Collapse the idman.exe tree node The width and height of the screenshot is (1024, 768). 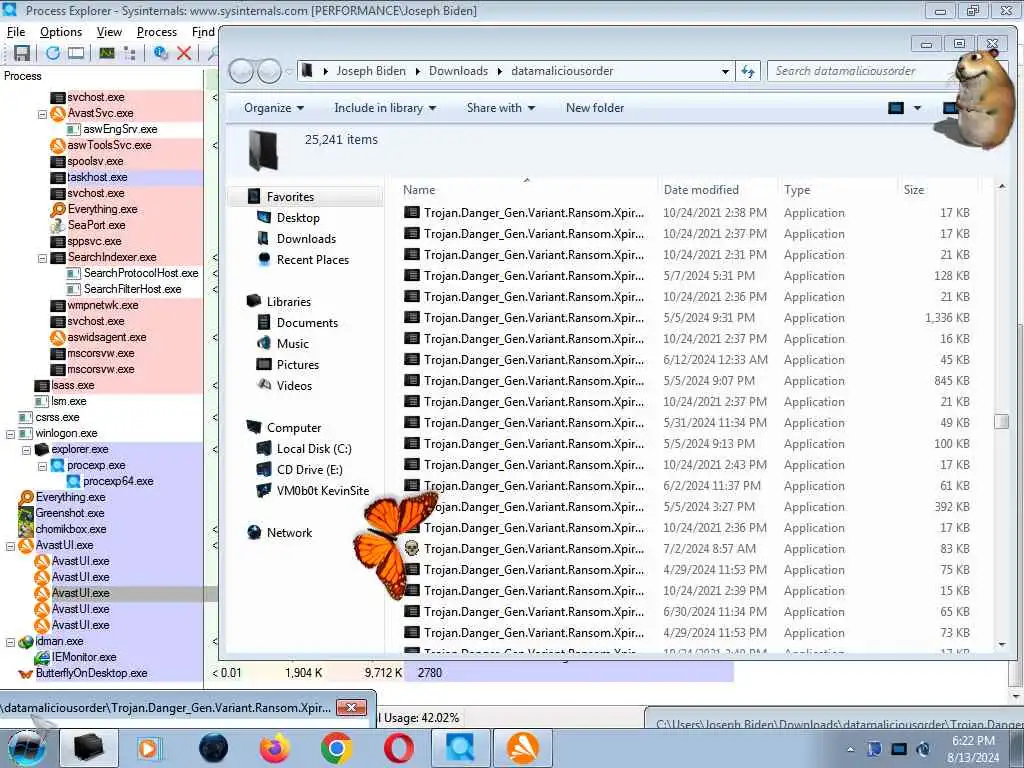click(x=10, y=642)
